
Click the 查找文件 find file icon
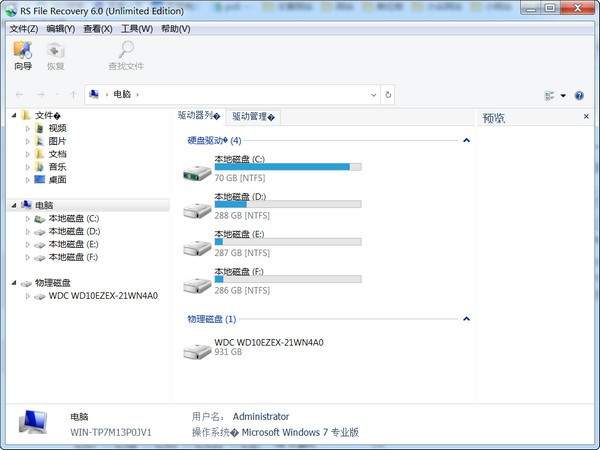pyautogui.click(x=126, y=50)
